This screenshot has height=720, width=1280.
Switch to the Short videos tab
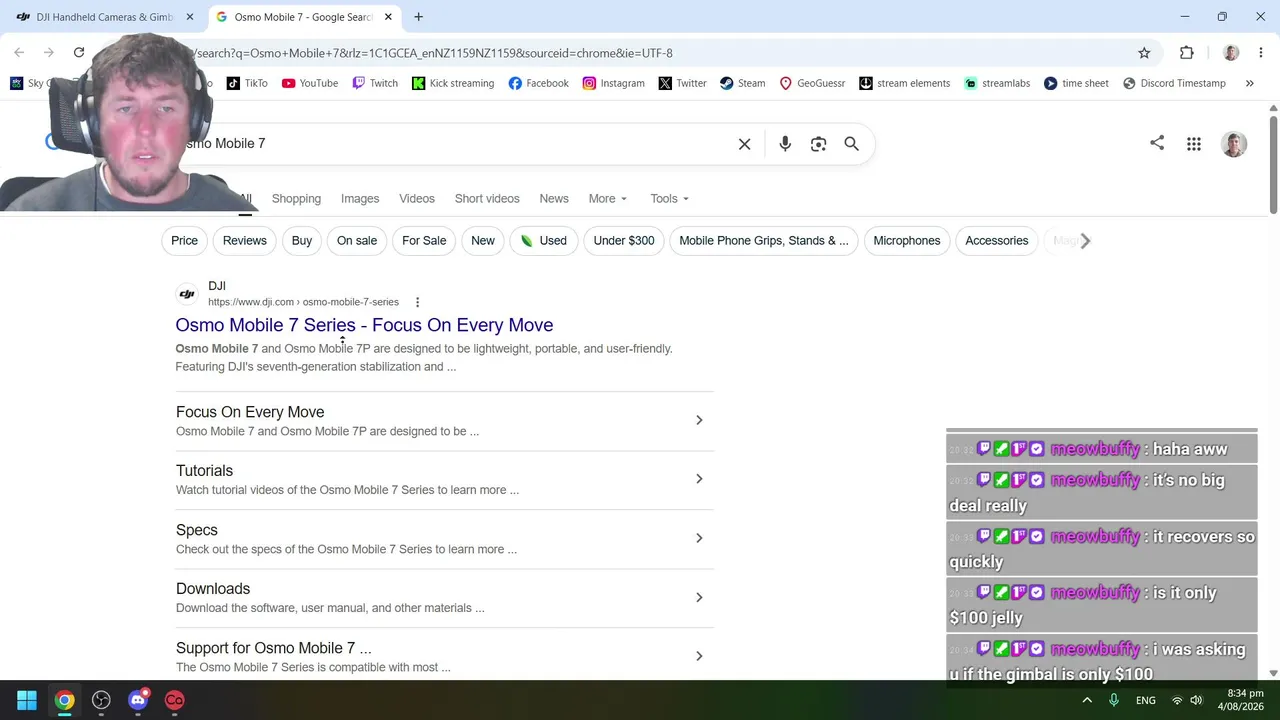tap(487, 198)
